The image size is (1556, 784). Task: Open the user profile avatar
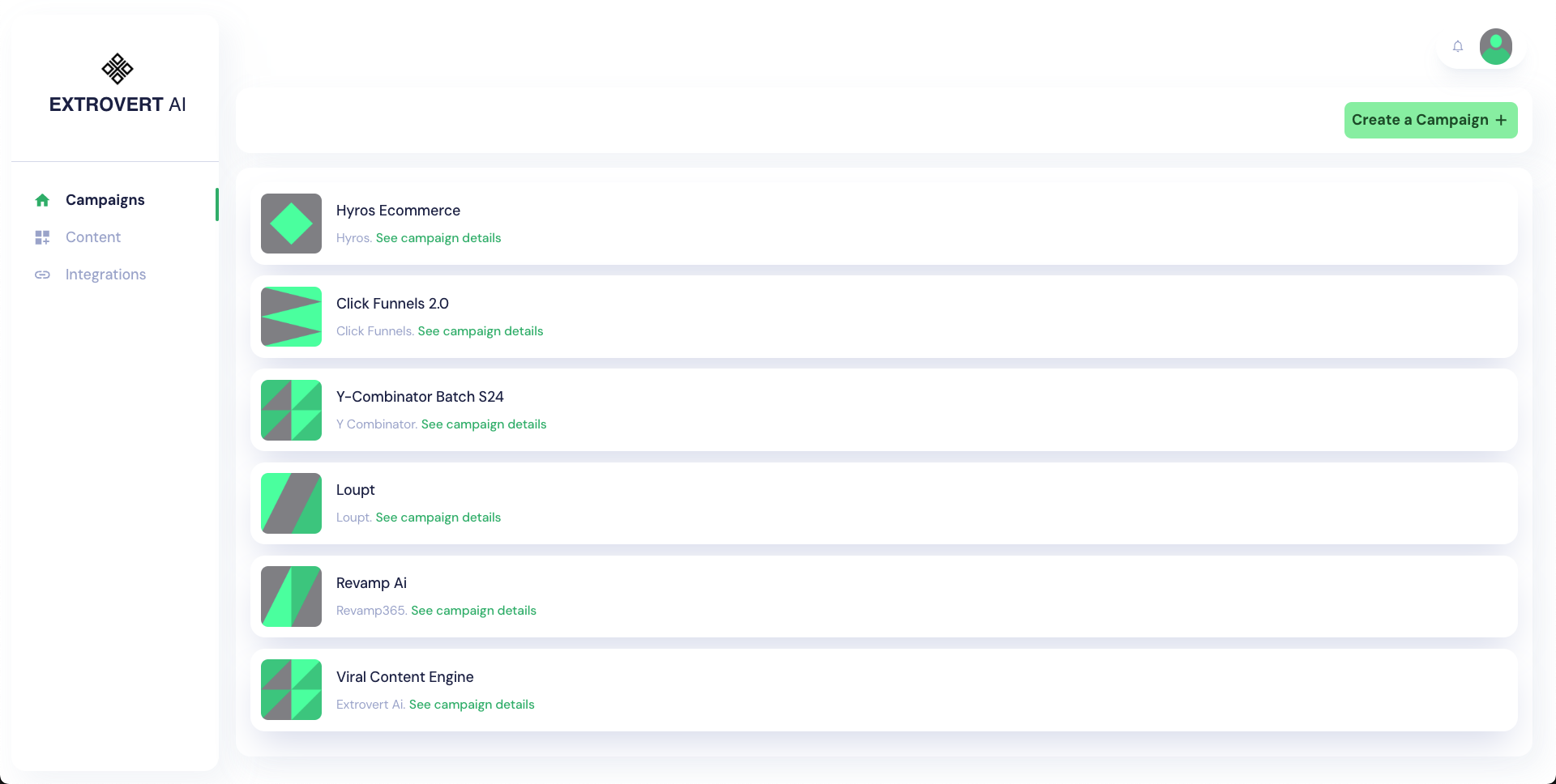point(1495,46)
